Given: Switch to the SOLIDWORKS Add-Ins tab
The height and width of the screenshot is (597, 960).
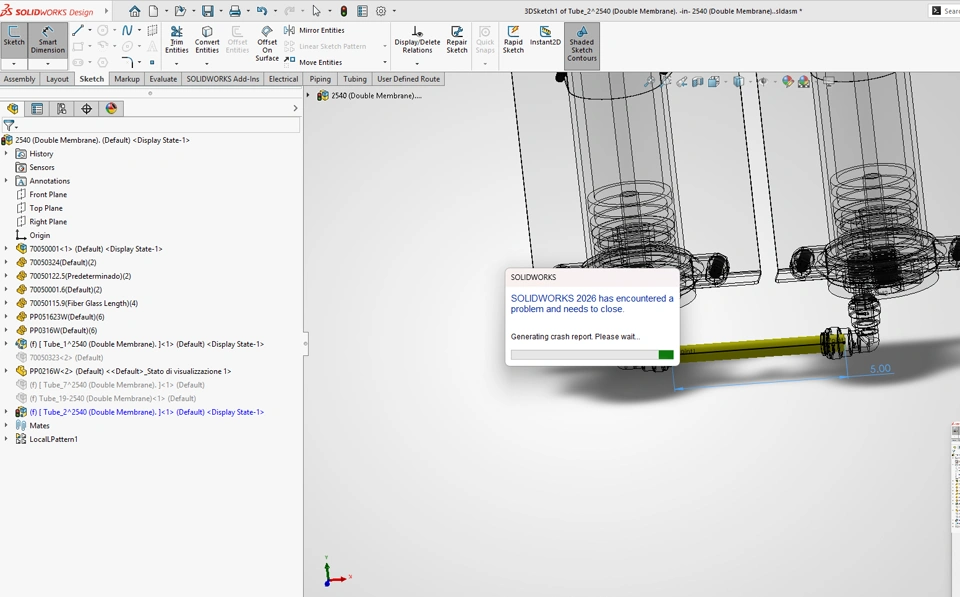Looking at the screenshot, I should pos(223,79).
